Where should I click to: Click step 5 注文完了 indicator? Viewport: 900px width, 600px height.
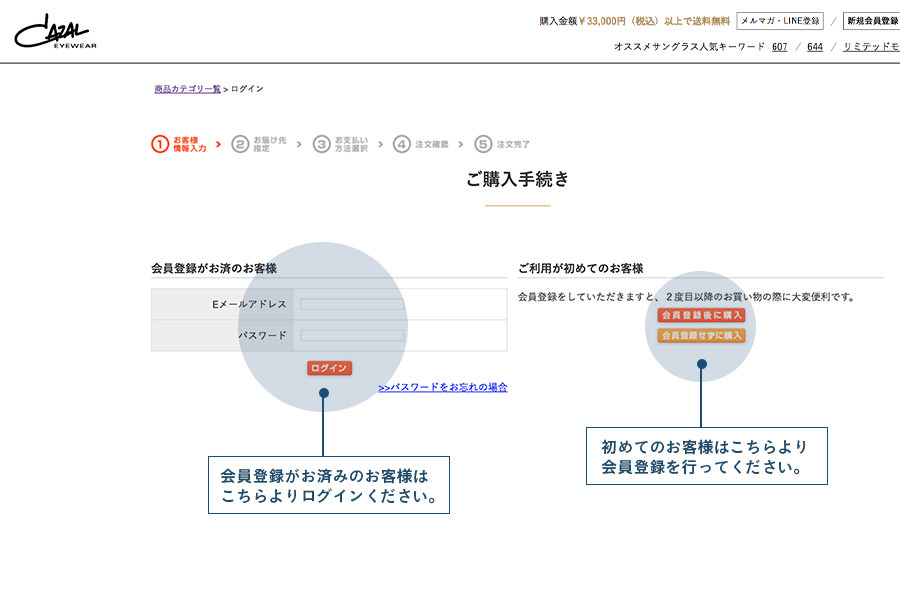(502, 144)
